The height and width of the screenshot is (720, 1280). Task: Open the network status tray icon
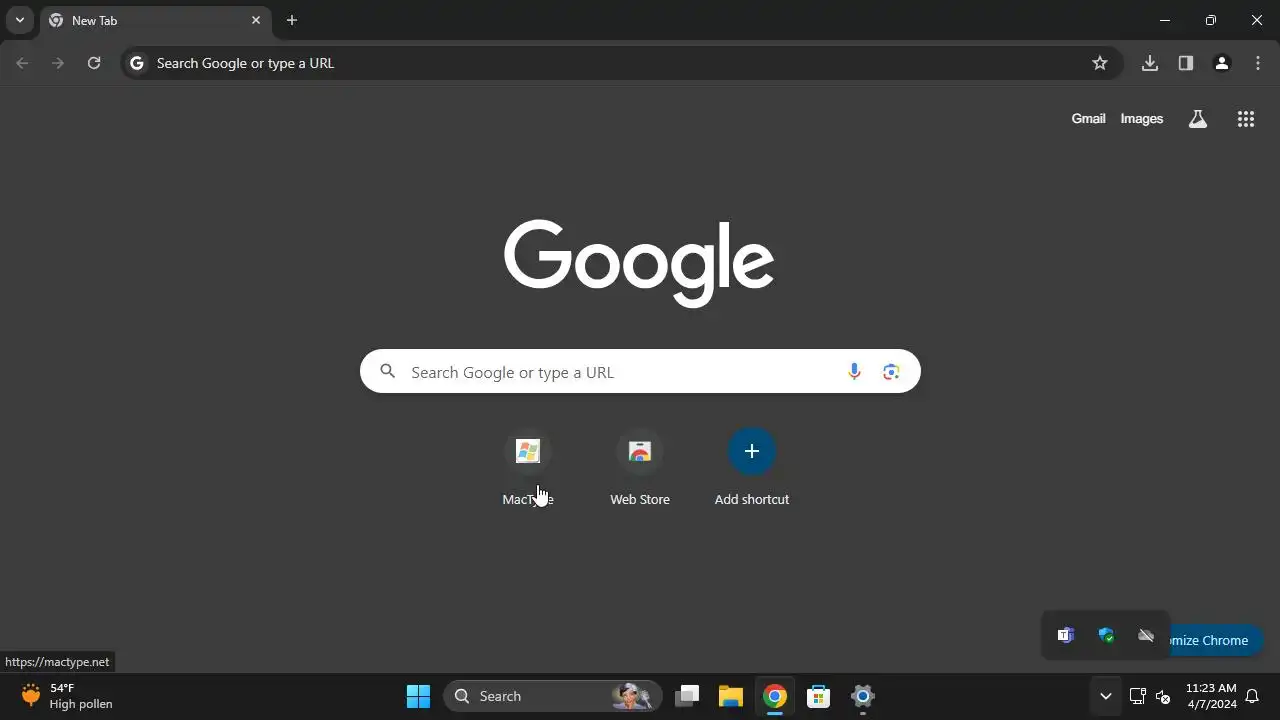point(1138,696)
